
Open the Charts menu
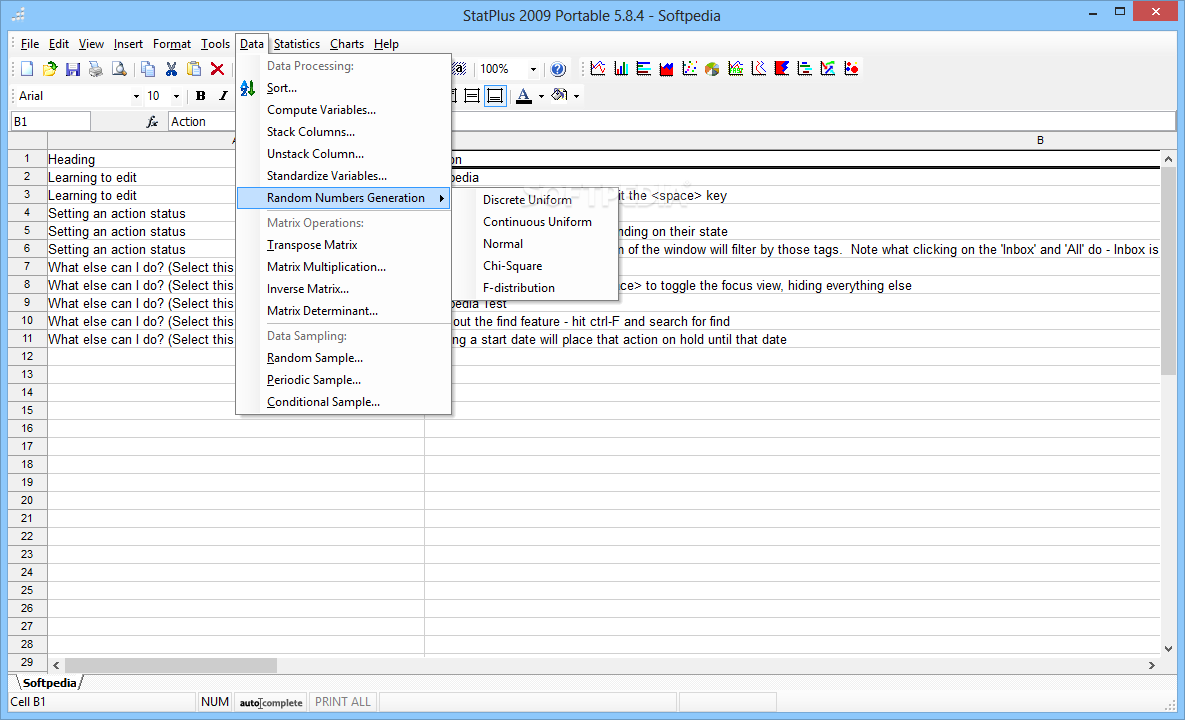click(x=347, y=44)
